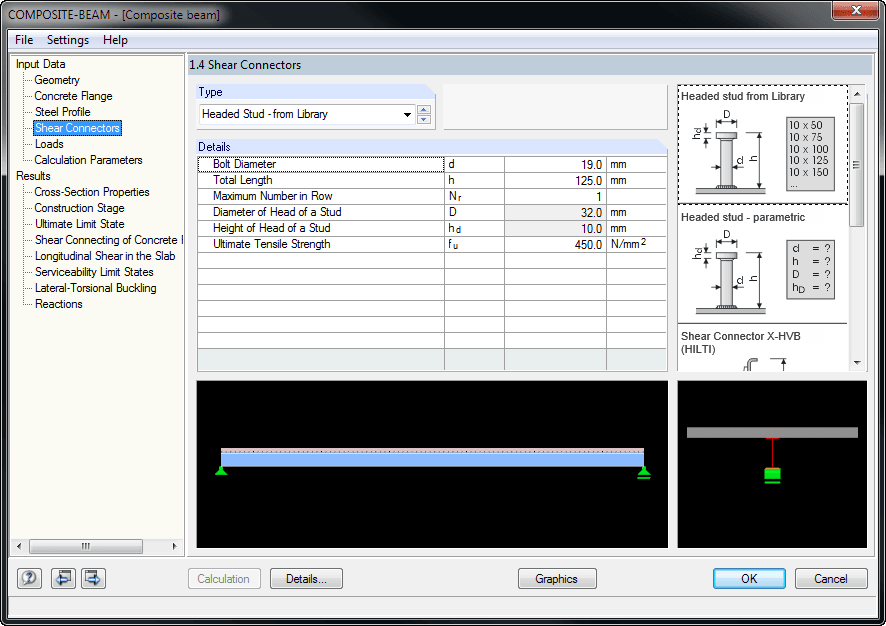
Task: Open Construction Stage results
Action: [x=80, y=208]
